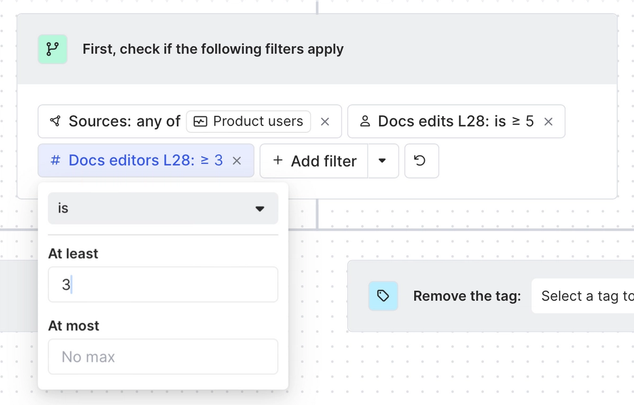Click the At least value field

(x=163, y=285)
